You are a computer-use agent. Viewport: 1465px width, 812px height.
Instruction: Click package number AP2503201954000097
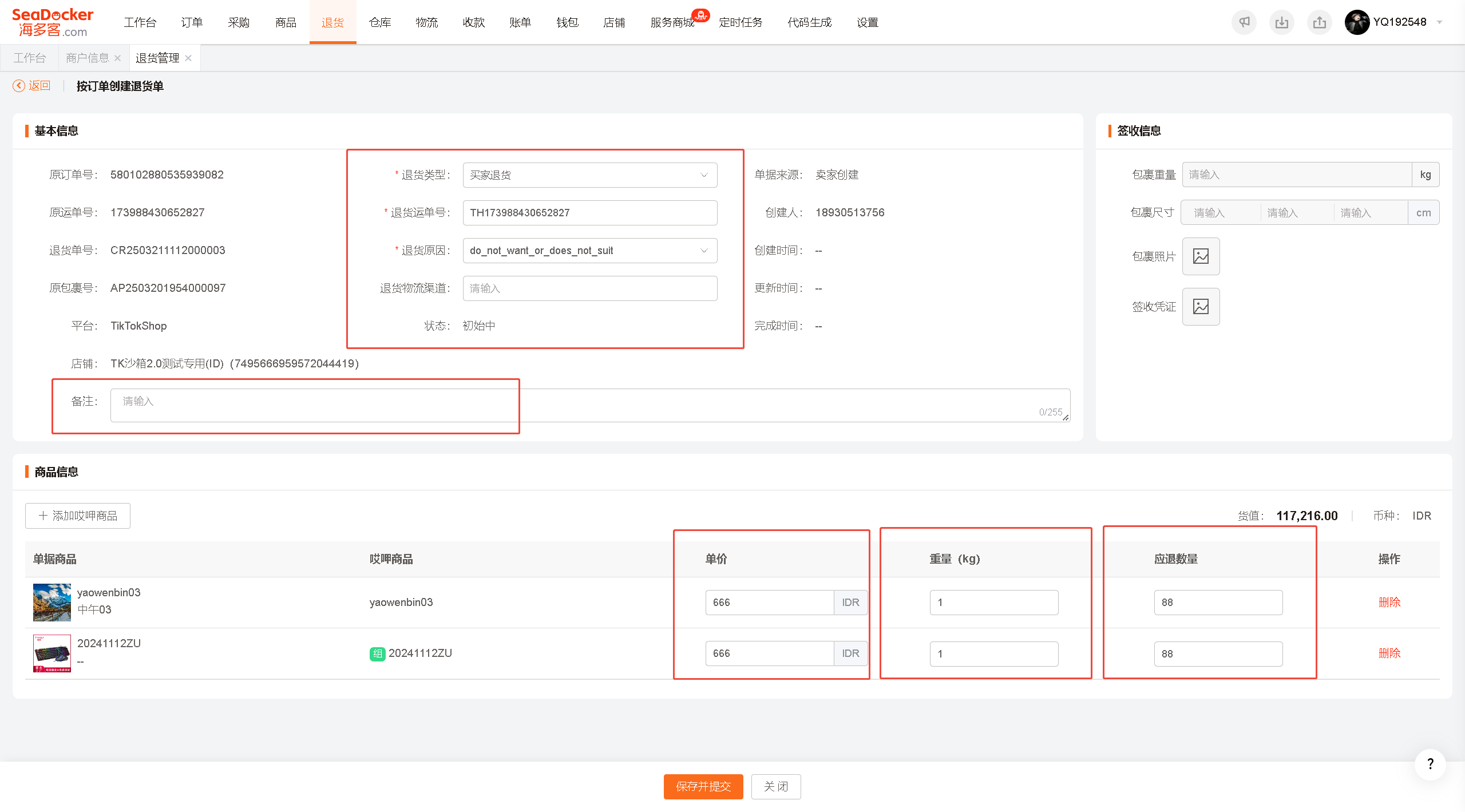click(168, 288)
